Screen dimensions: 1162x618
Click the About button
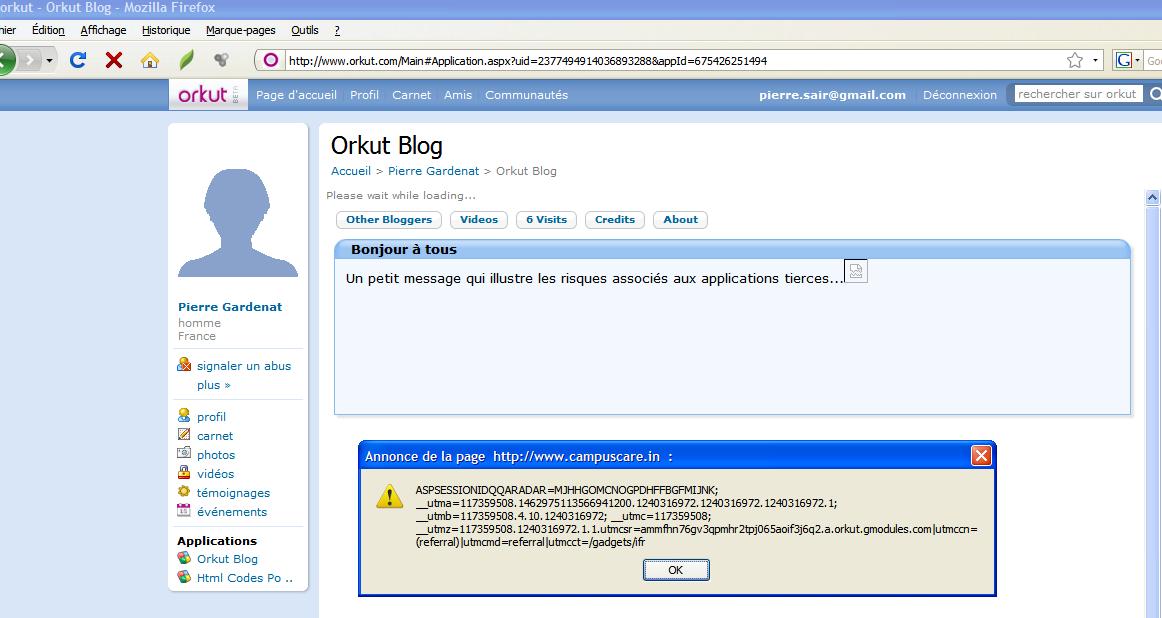680,219
